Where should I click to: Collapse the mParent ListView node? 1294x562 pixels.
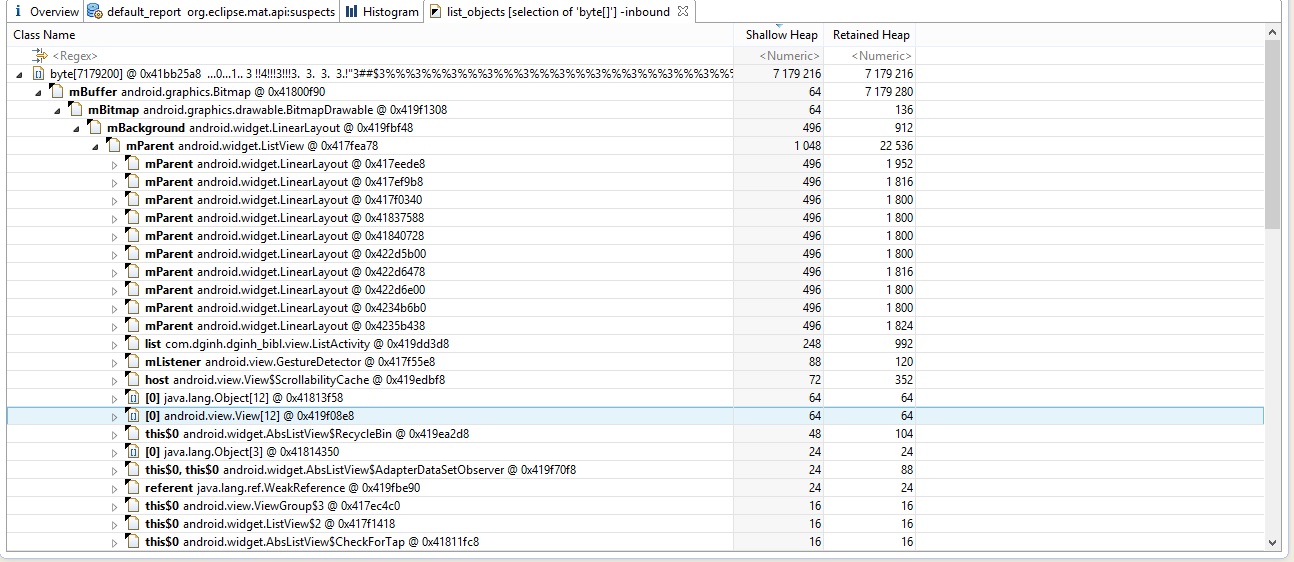click(x=96, y=146)
